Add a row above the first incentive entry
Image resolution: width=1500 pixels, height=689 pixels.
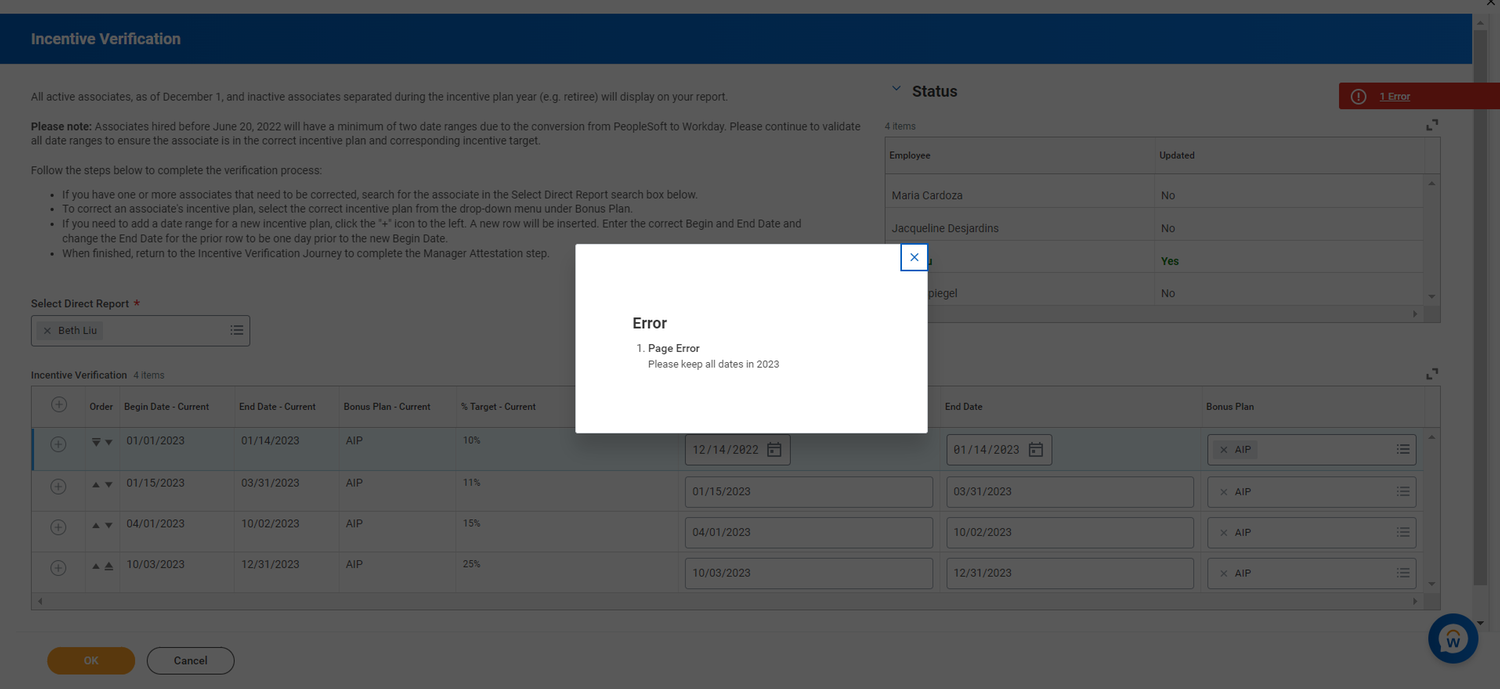click(58, 443)
